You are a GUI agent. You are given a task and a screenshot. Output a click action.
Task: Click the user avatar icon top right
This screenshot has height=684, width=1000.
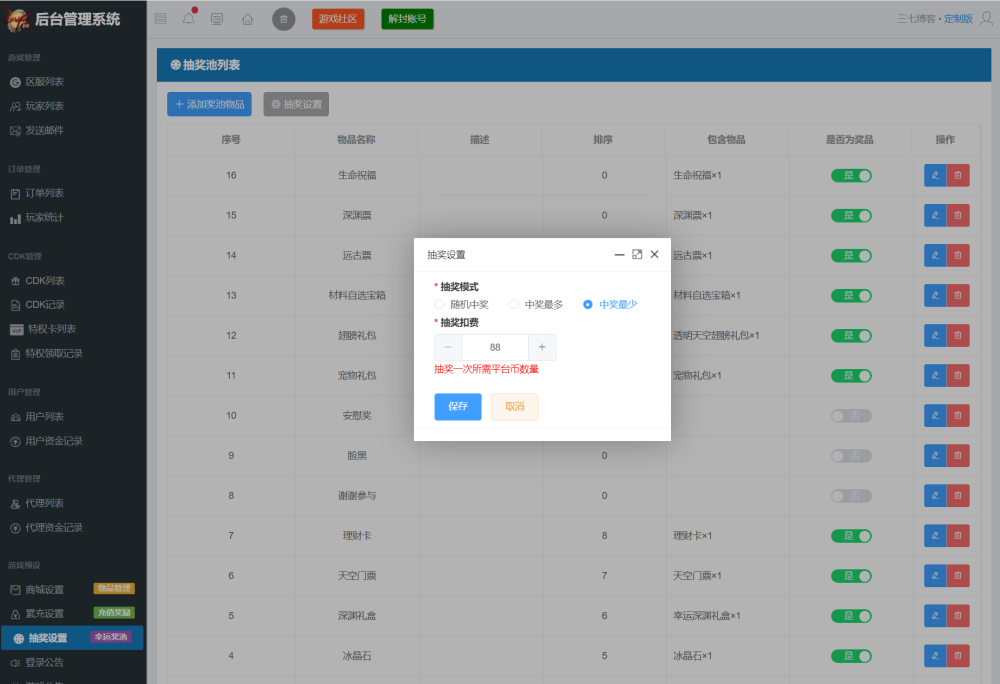(x=986, y=19)
